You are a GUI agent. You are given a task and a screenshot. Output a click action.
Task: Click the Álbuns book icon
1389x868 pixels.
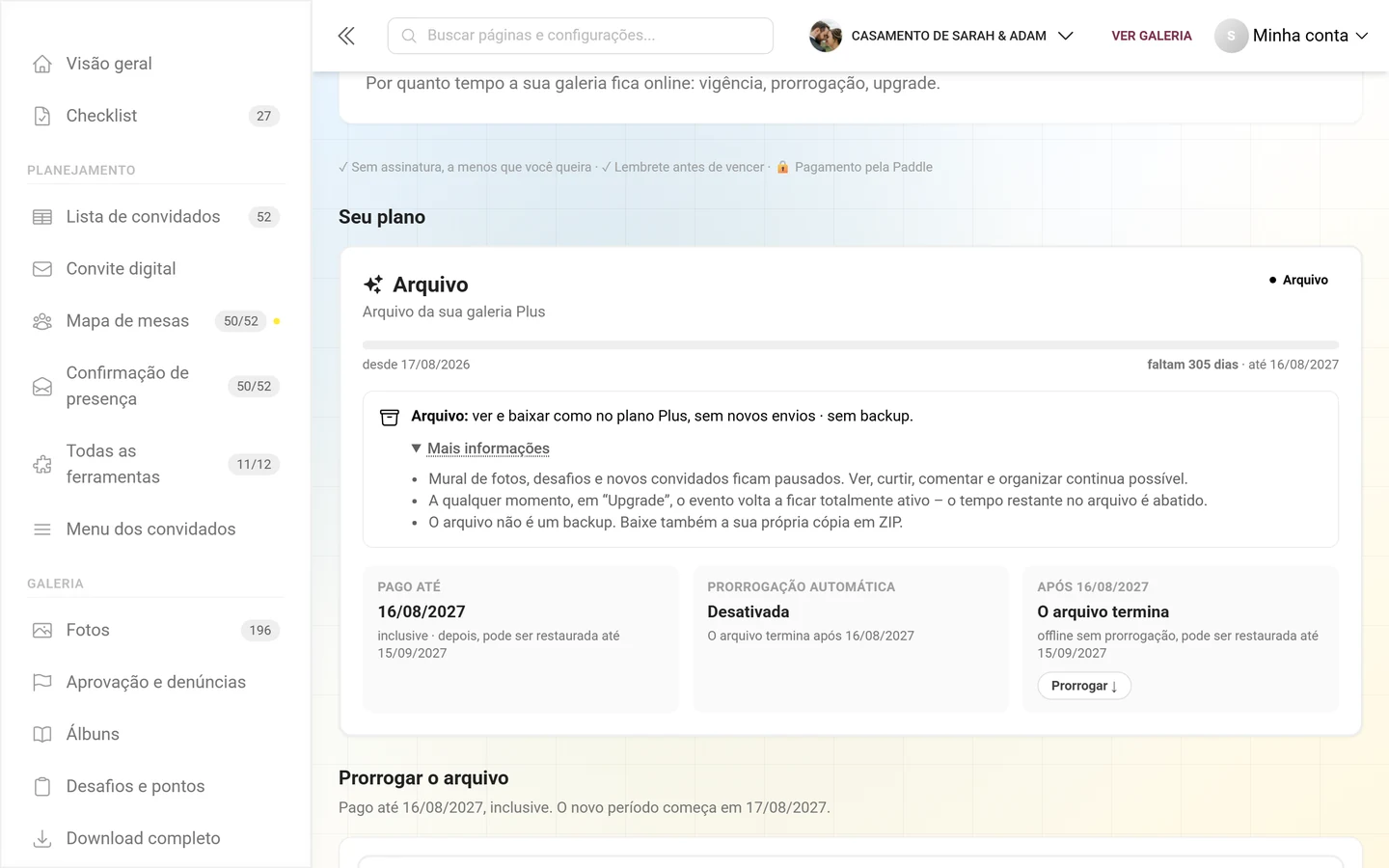(42, 735)
